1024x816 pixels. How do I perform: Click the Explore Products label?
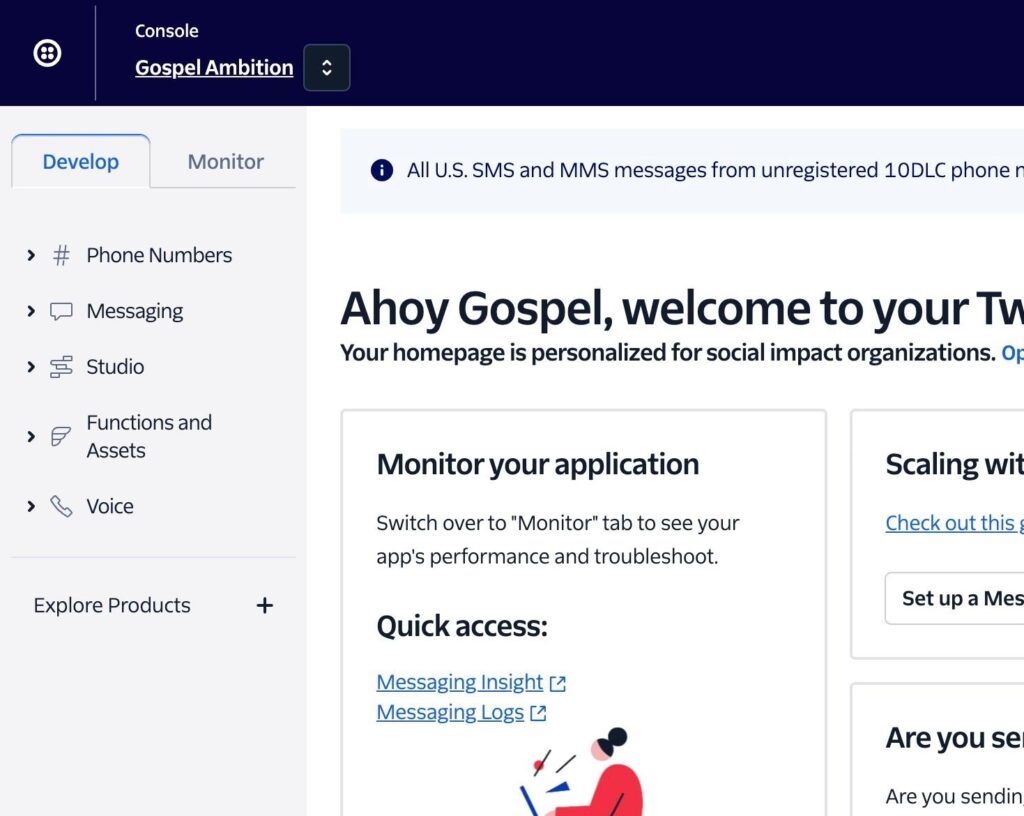[112, 606]
